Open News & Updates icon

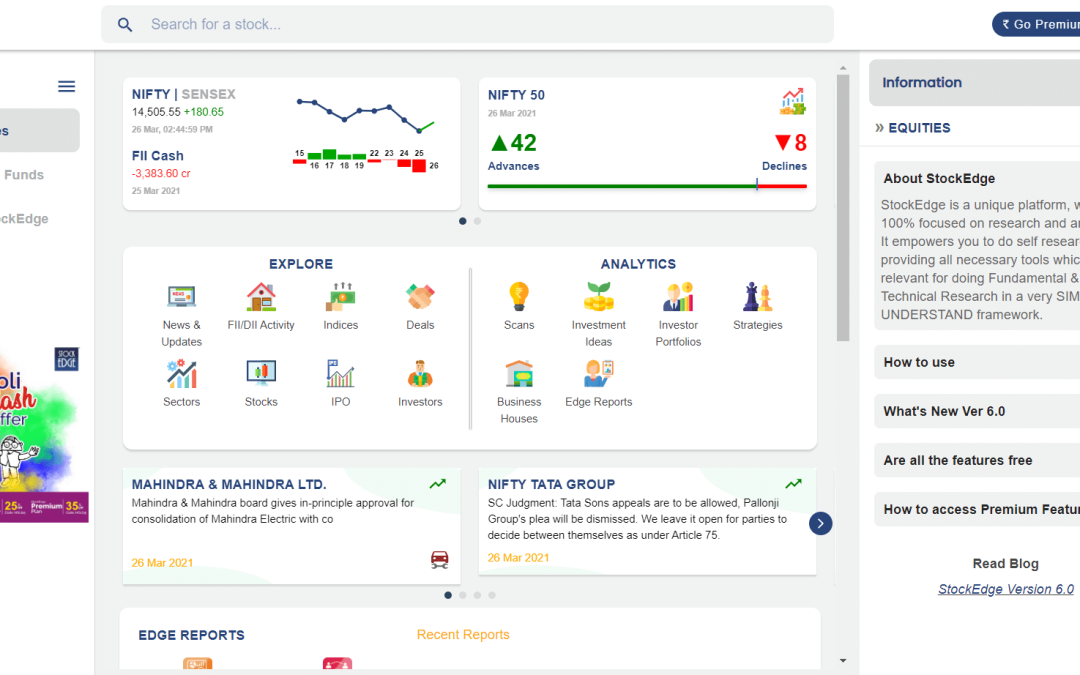pos(182,297)
